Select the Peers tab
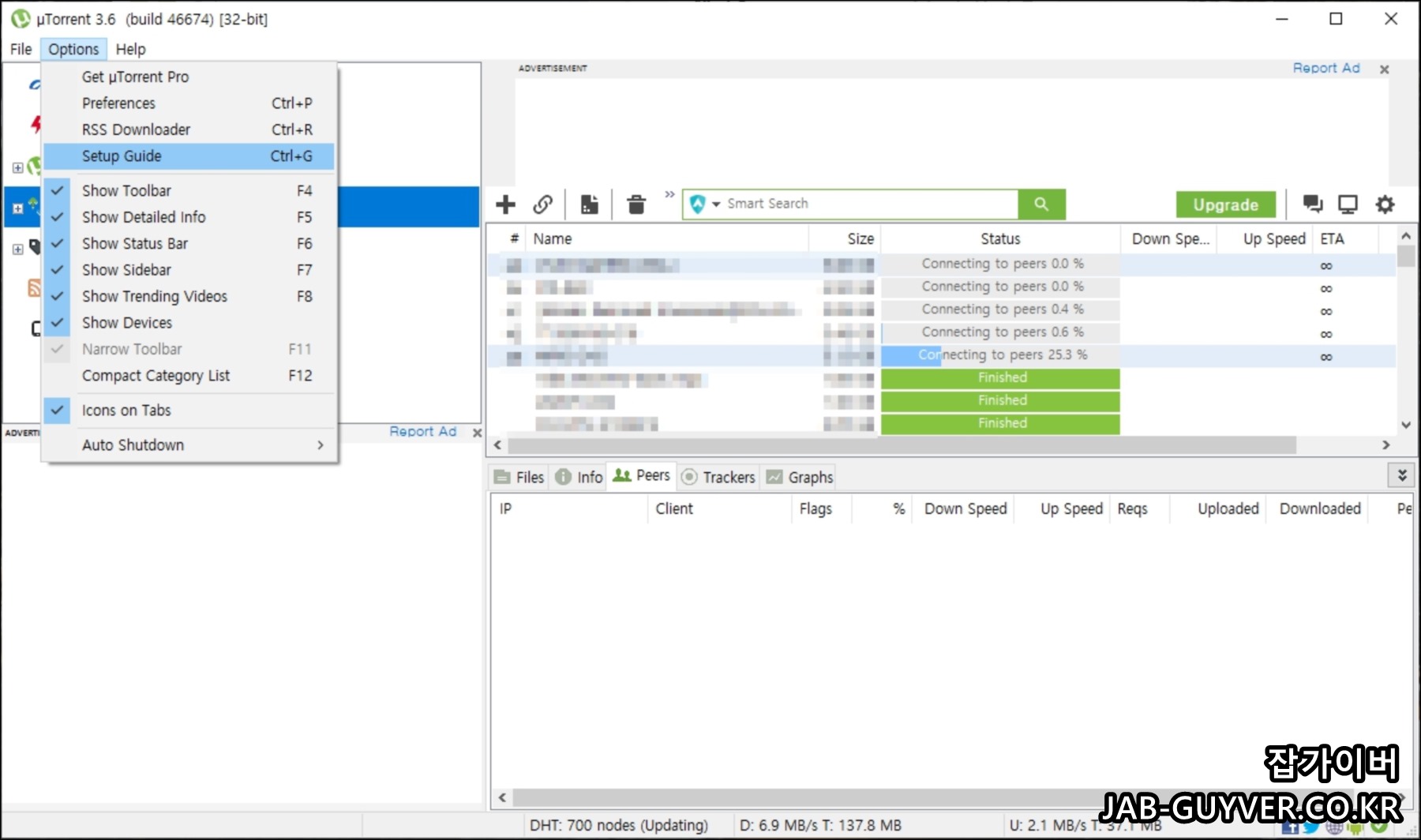Viewport: 1421px width, 840px height. click(641, 476)
